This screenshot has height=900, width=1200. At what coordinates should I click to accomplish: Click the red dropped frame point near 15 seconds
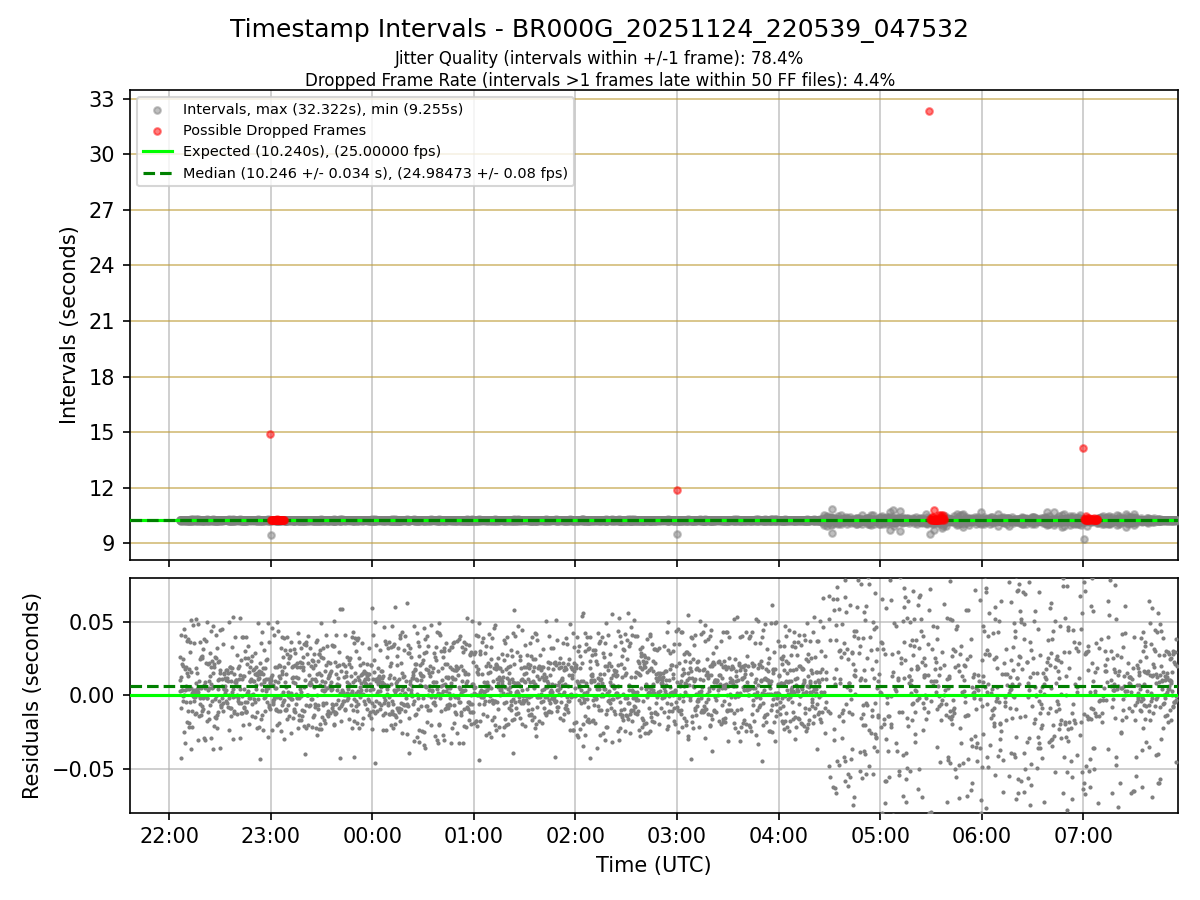tap(270, 434)
